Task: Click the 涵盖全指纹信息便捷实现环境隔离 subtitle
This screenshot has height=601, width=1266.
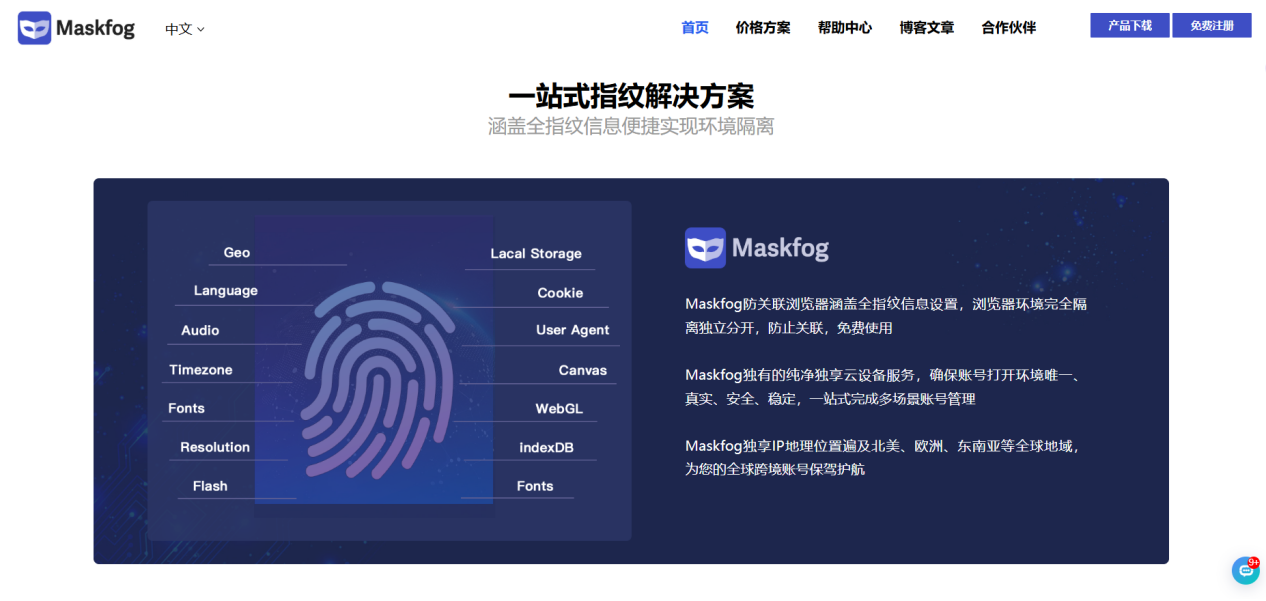Action: click(x=631, y=127)
